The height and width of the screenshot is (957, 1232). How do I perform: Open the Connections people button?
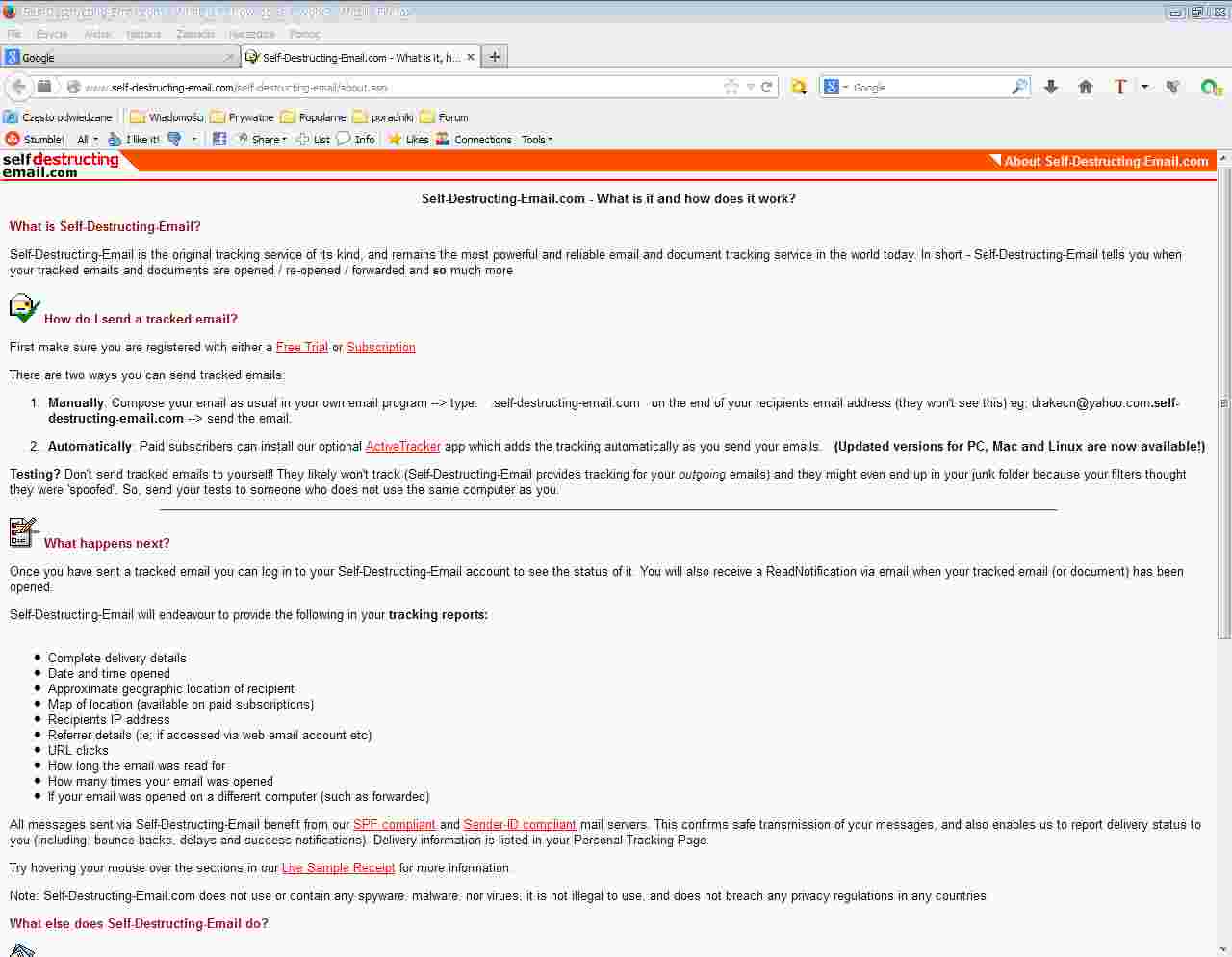(x=474, y=140)
